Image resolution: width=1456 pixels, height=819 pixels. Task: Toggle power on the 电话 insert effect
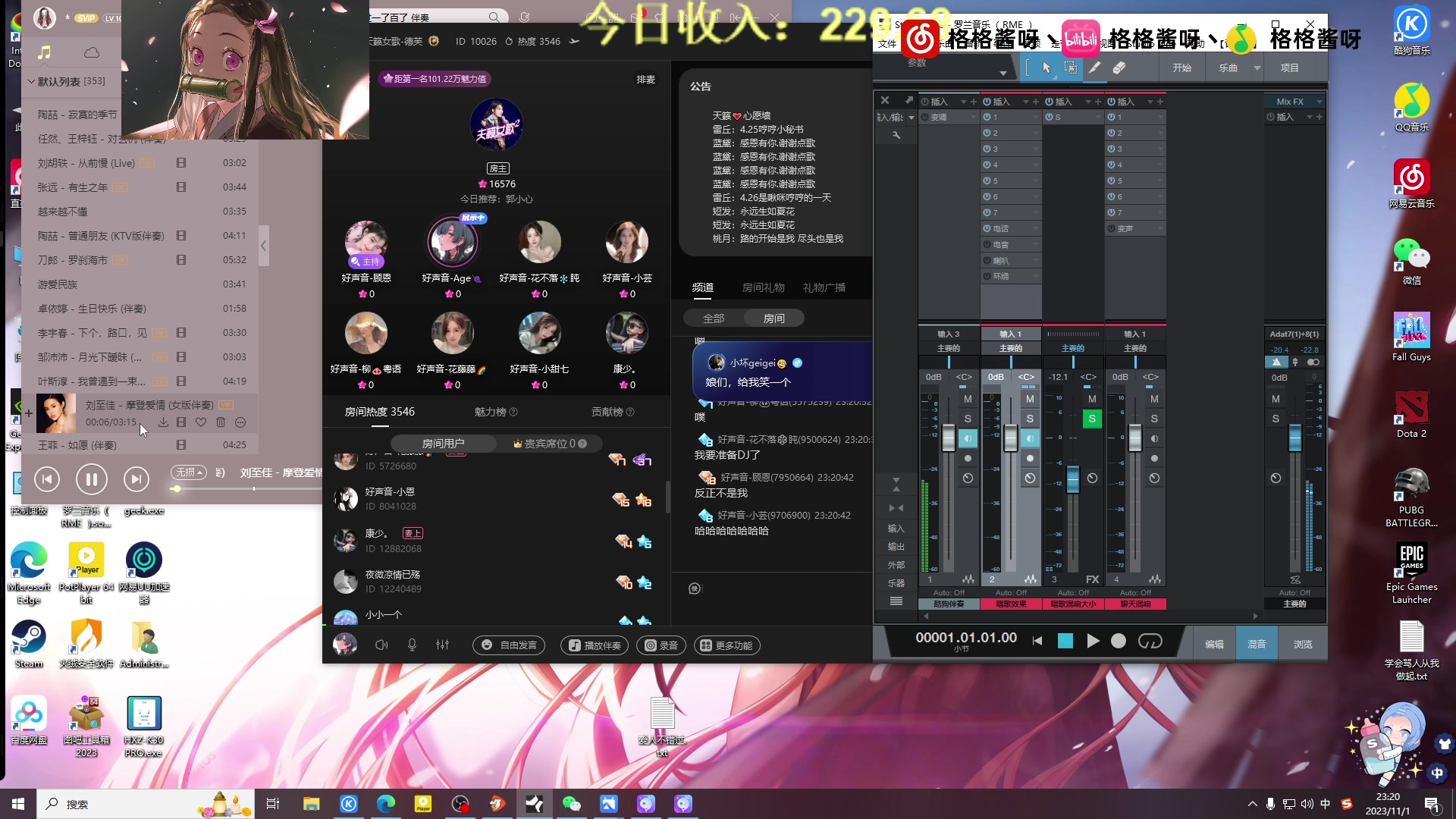pyautogui.click(x=987, y=228)
